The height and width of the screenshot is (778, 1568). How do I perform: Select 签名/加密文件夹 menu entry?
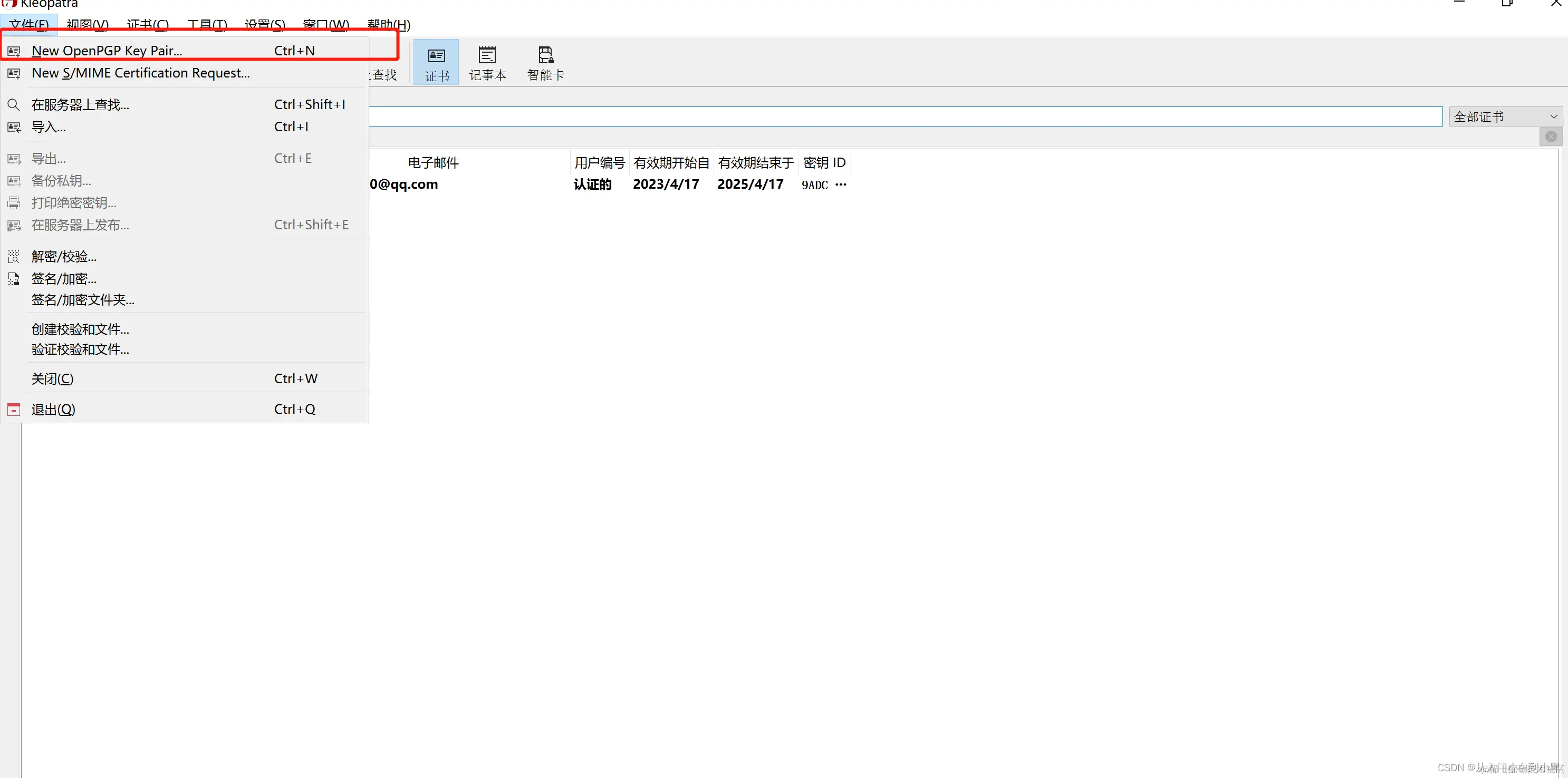click(x=185, y=300)
